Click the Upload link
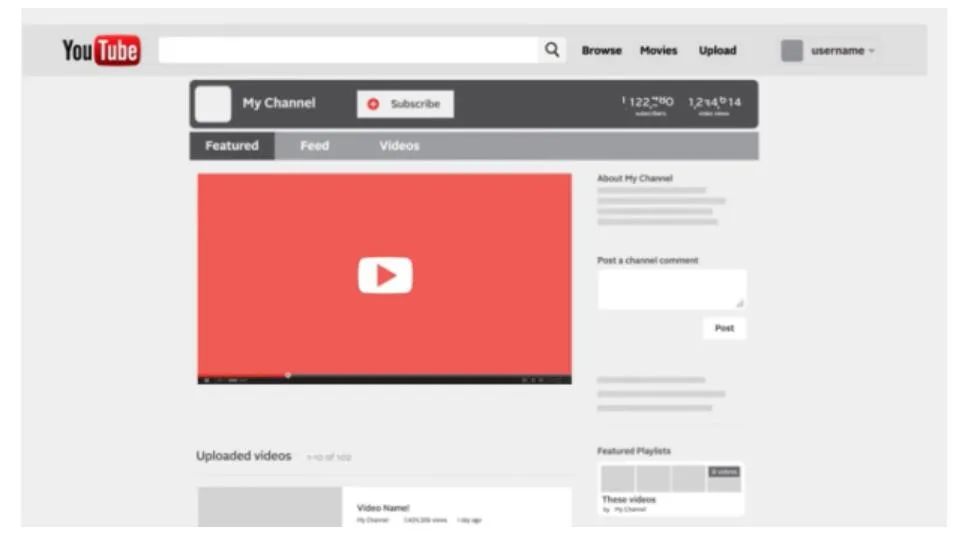 tap(717, 51)
